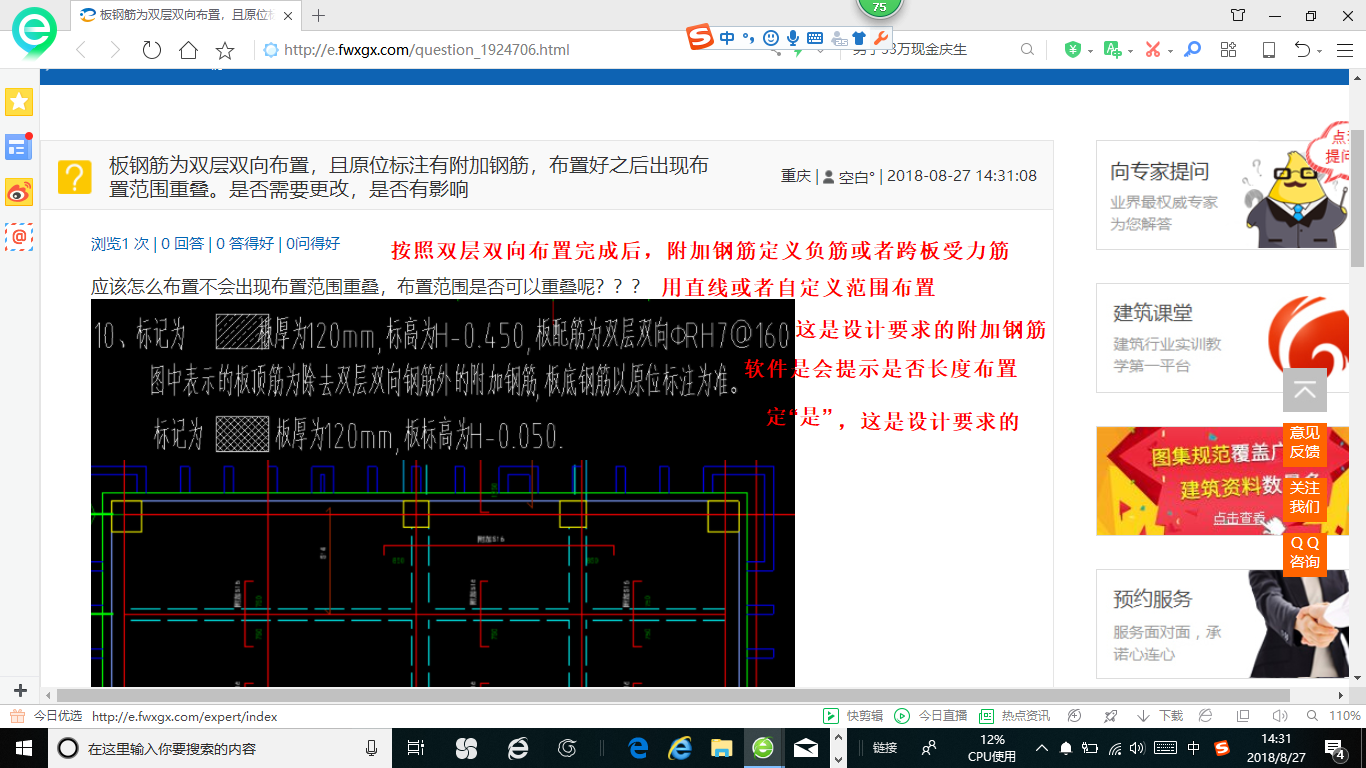Click 快剪辑 in the status bar
Viewport: 1366px width, 768px height.
(854, 716)
